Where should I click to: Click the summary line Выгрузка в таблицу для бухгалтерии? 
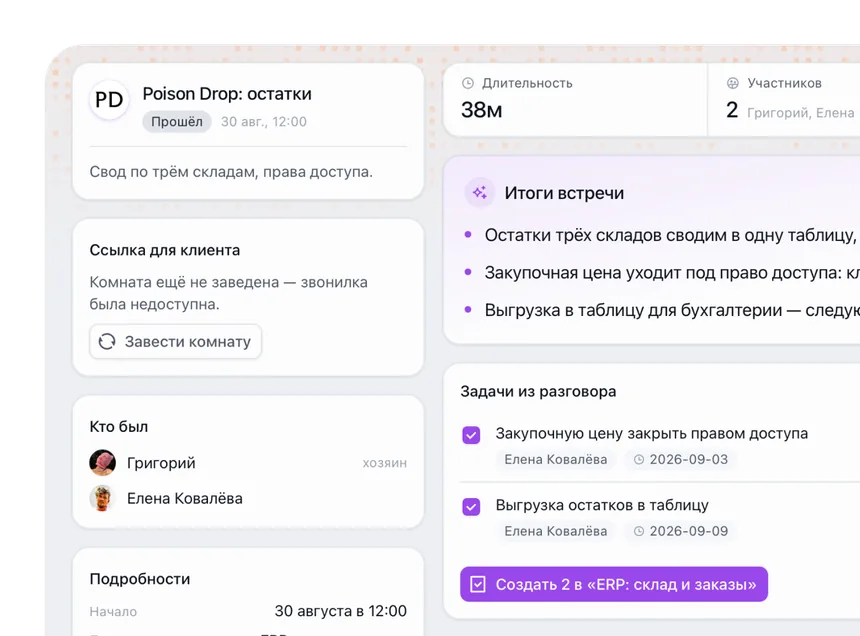672,310
